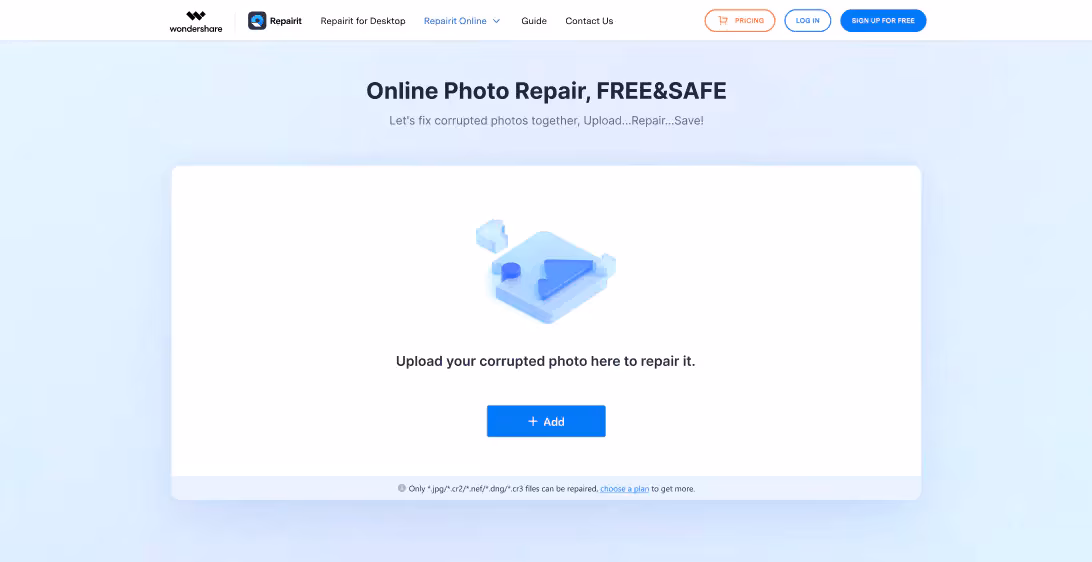Click the info icon beside file types note

tap(402, 488)
